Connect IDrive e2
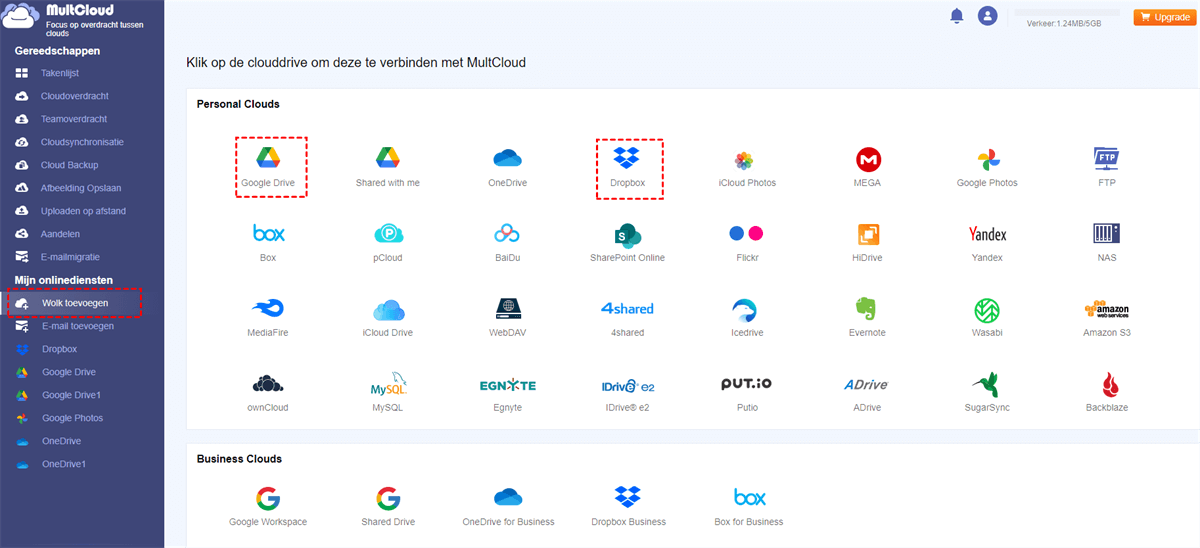The width and height of the screenshot is (1200, 548). (x=628, y=392)
